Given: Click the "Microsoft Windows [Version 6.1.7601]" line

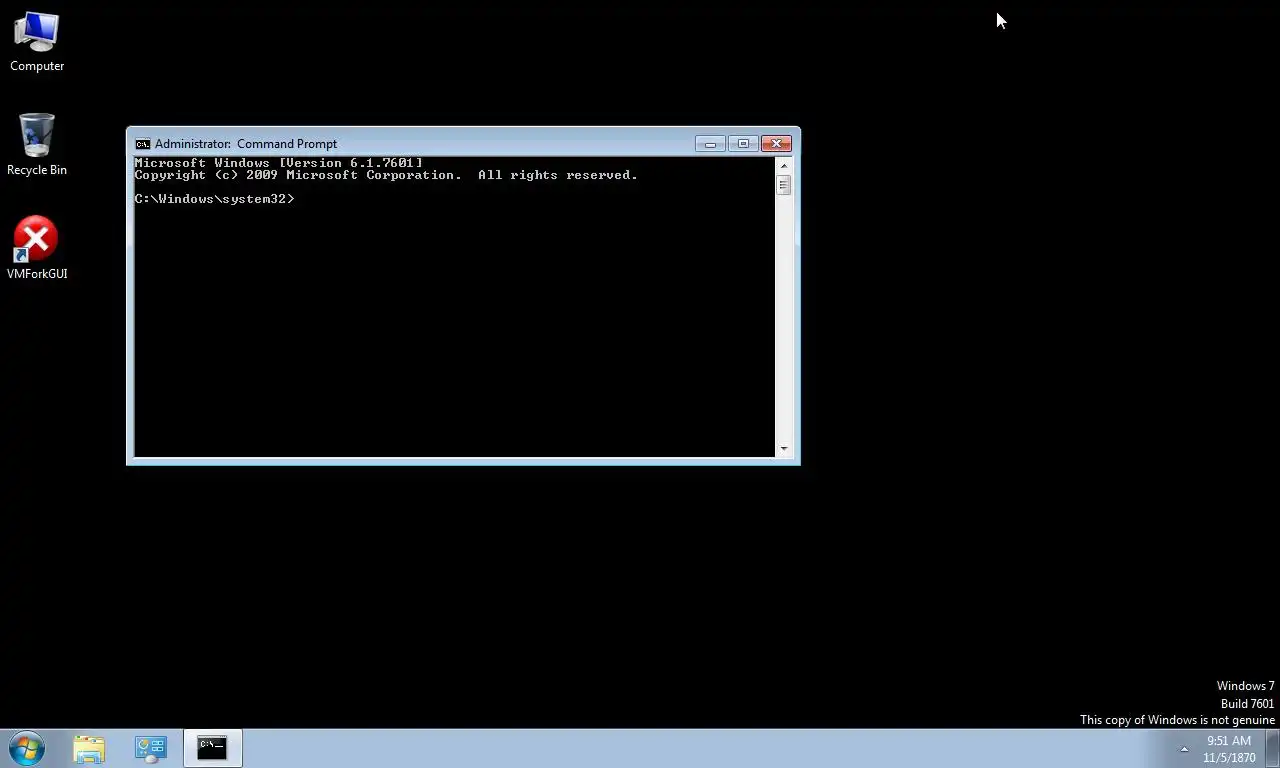Looking at the screenshot, I should click(x=279, y=163).
